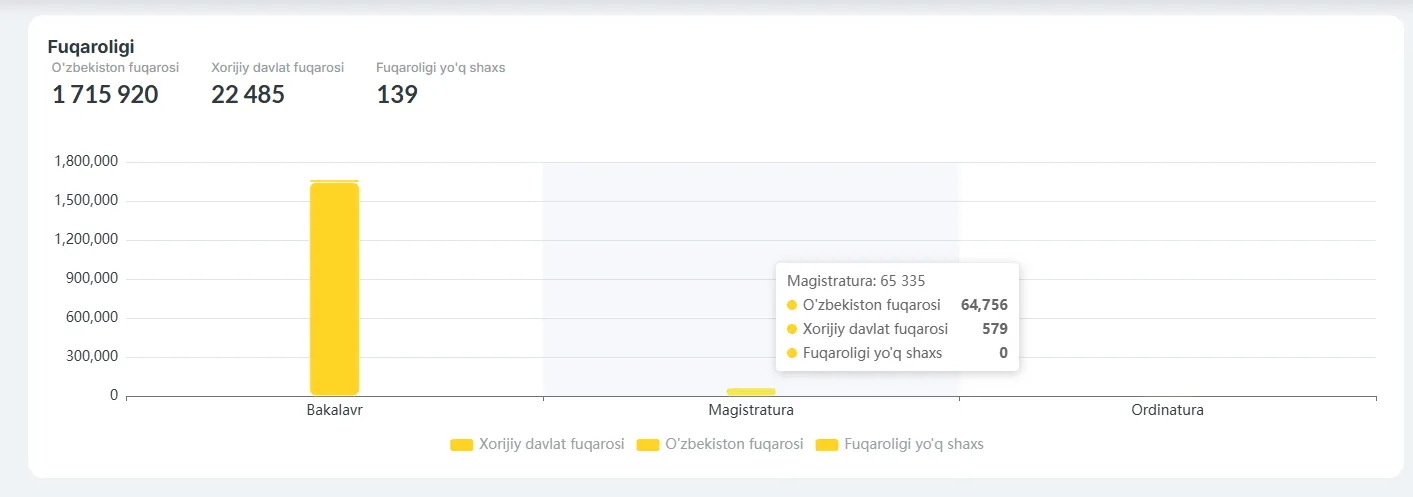Hide O'zbekiston fuqarosi series via legend text
This screenshot has width=1413, height=497.
point(734,444)
